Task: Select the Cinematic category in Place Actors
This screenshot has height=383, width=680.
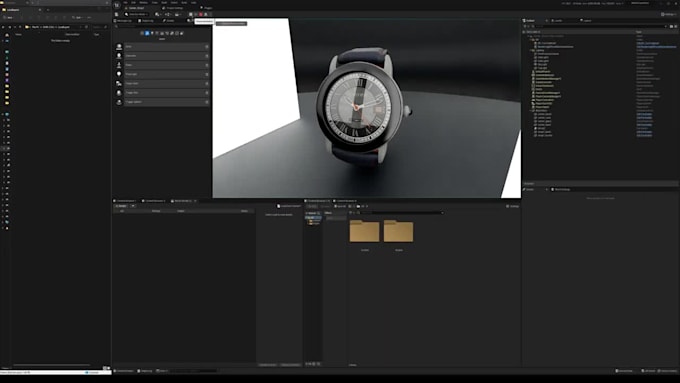Action: (162, 33)
